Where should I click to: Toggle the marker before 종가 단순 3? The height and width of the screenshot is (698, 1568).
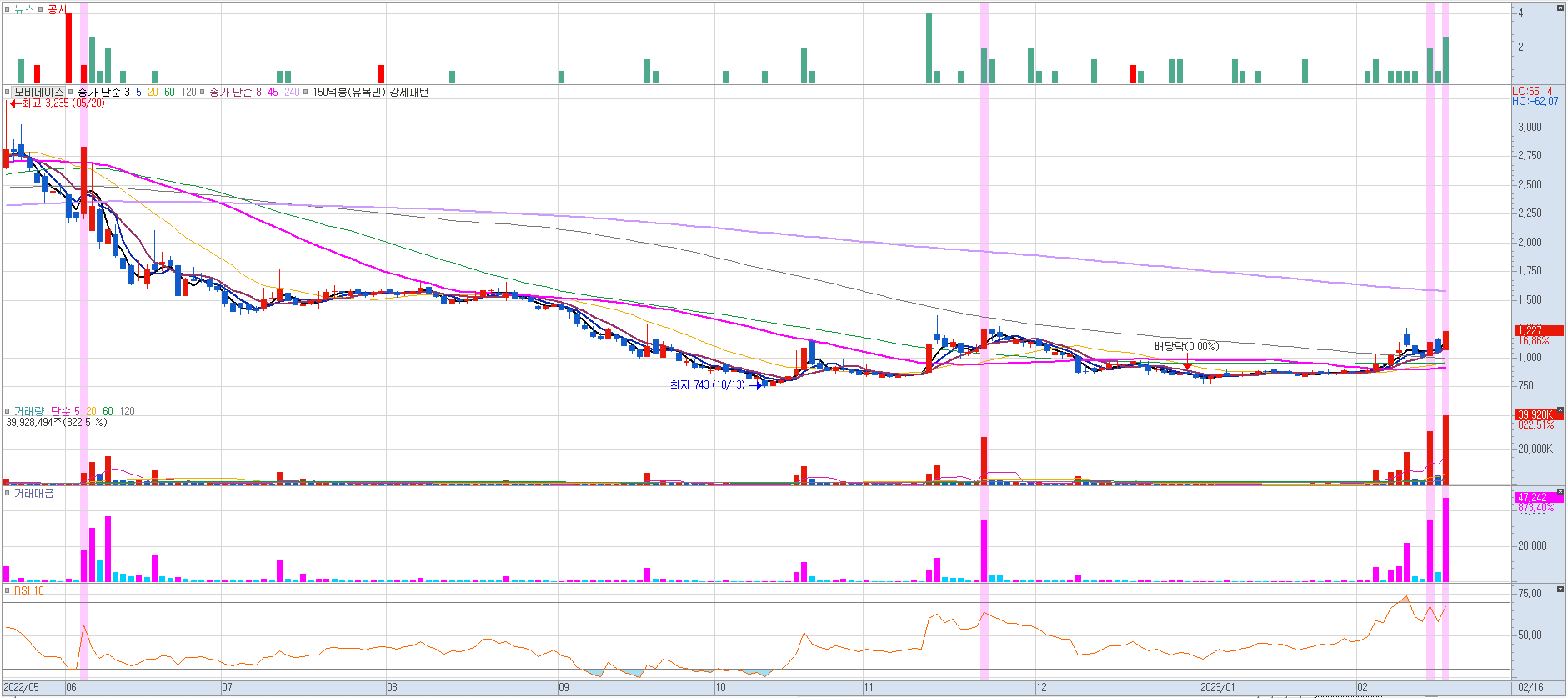[72, 92]
